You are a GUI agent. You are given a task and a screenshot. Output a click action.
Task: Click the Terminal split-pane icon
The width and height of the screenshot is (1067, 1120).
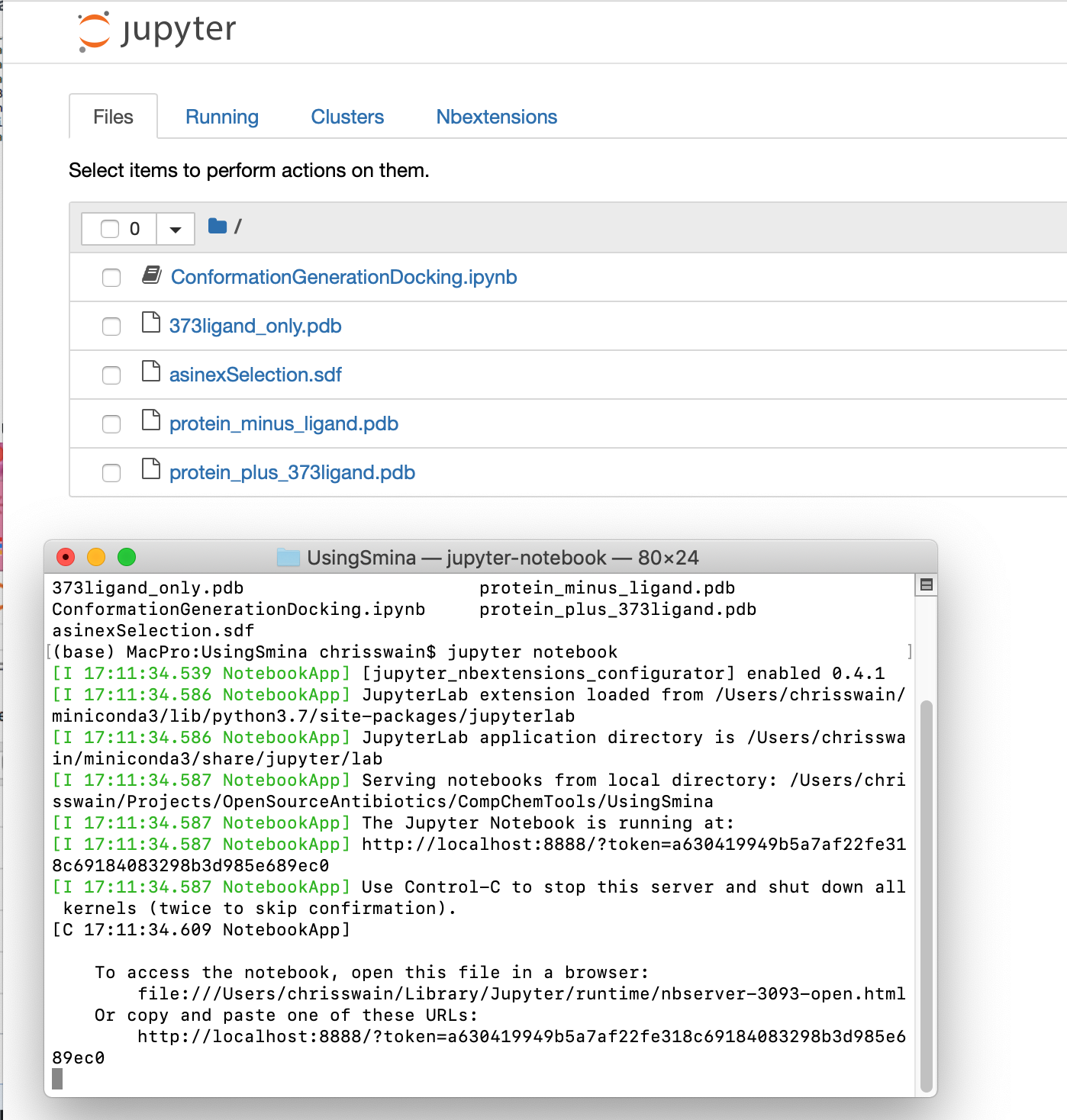point(926,585)
